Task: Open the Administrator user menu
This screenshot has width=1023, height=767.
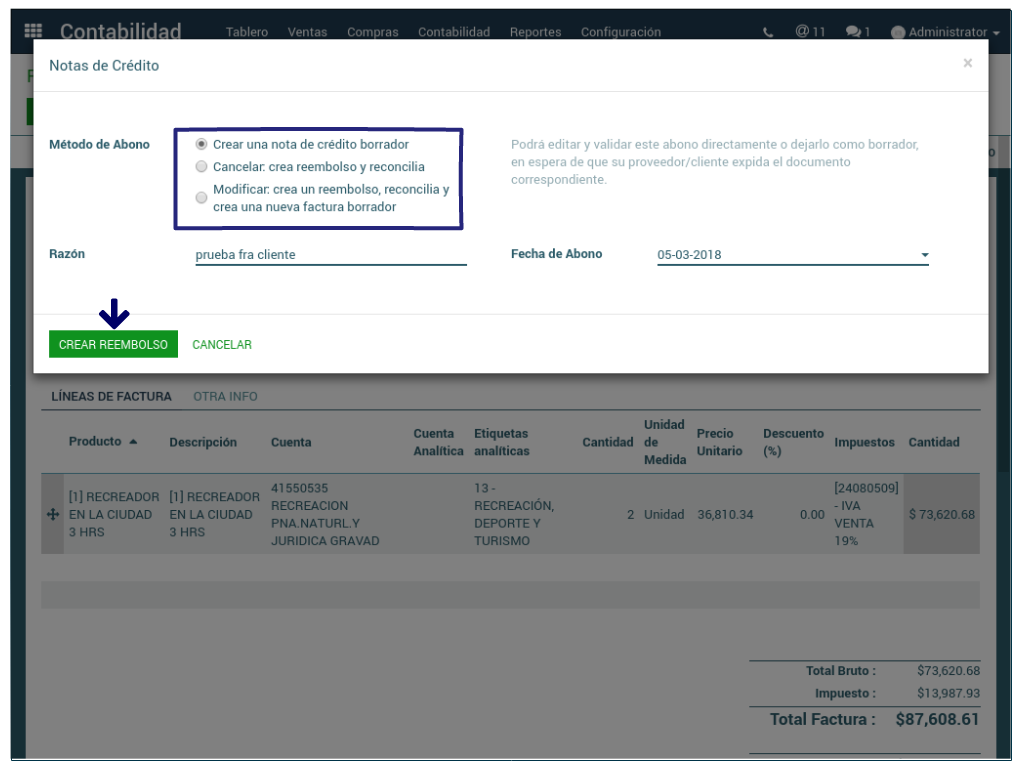Action: [x=945, y=32]
